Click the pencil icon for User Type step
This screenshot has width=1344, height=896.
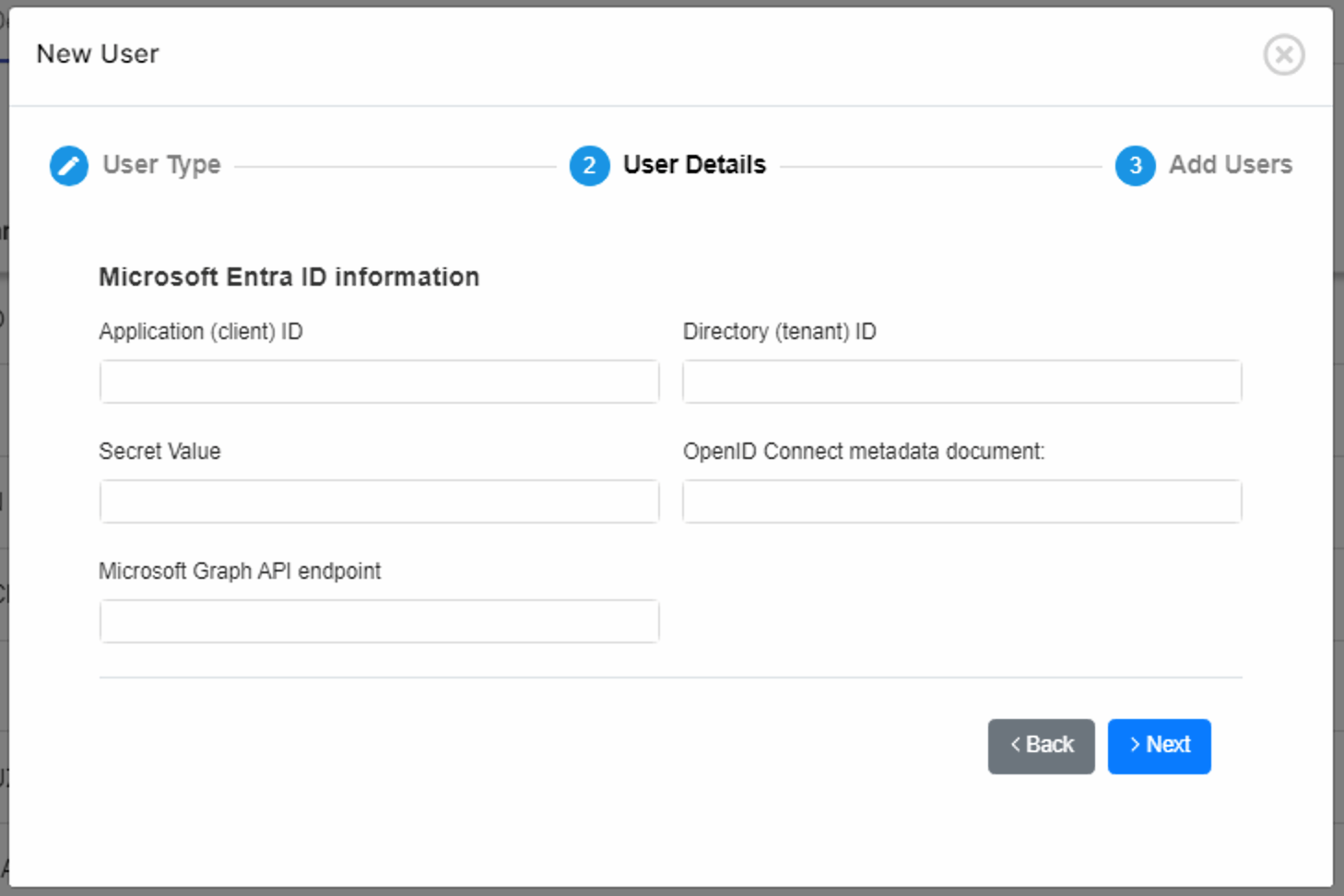(69, 166)
